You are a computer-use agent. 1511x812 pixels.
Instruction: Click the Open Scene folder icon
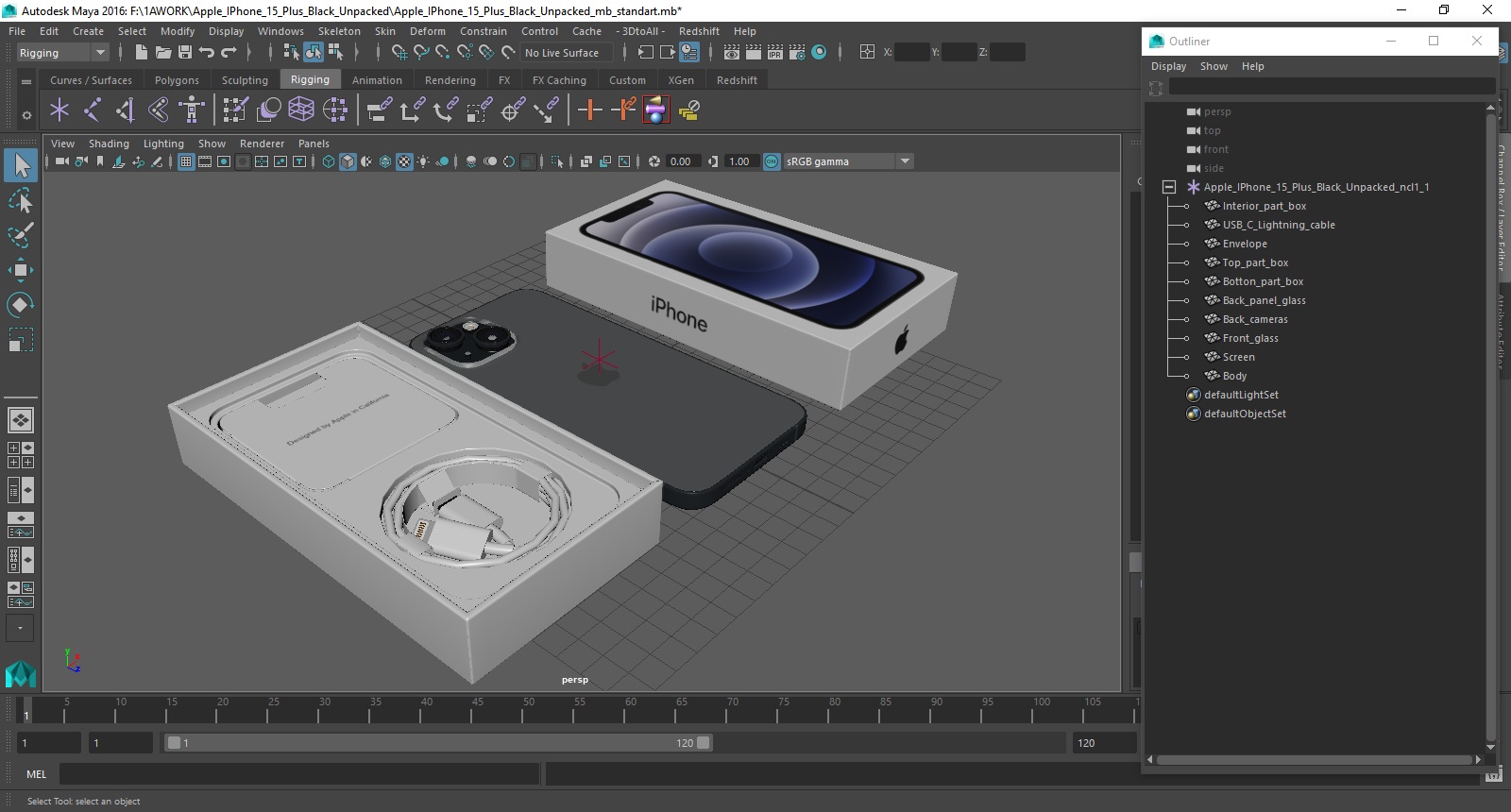point(162,53)
